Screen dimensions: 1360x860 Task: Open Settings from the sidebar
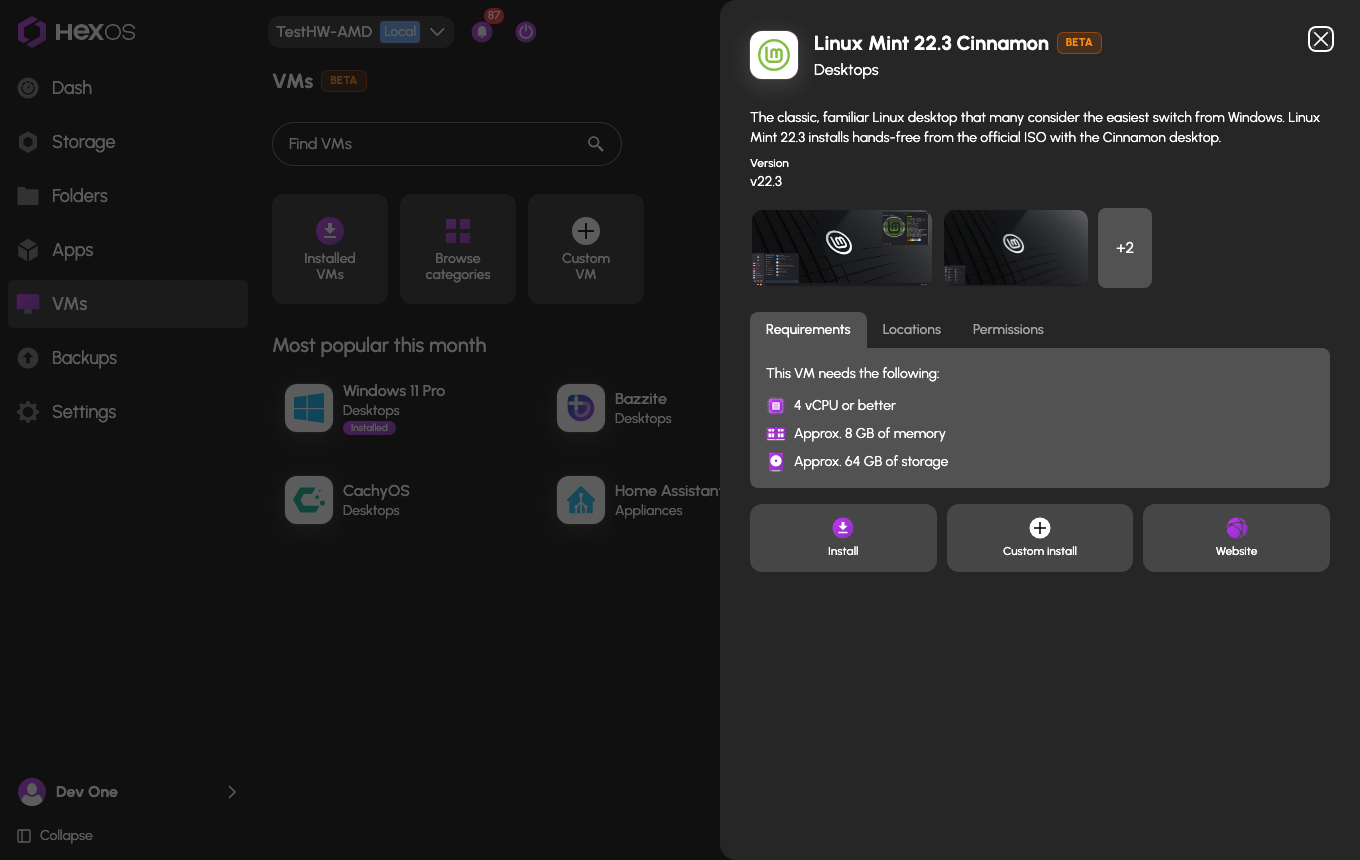coord(128,412)
